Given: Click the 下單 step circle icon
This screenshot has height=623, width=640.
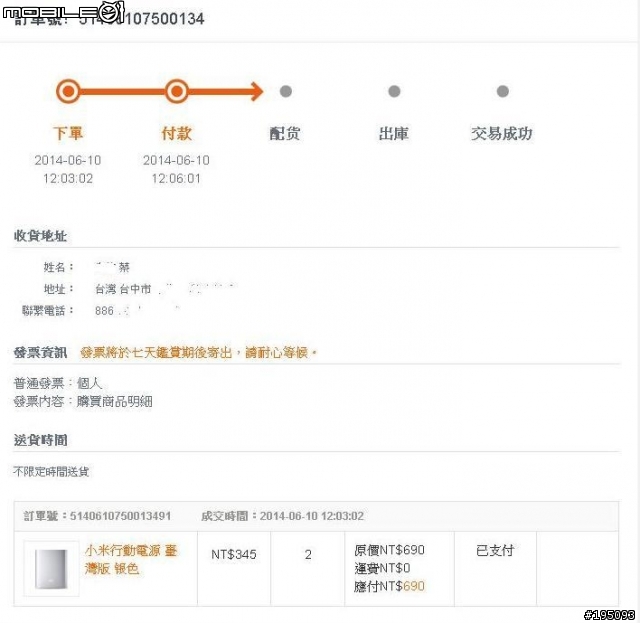Looking at the screenshot, I should (68, 92).
